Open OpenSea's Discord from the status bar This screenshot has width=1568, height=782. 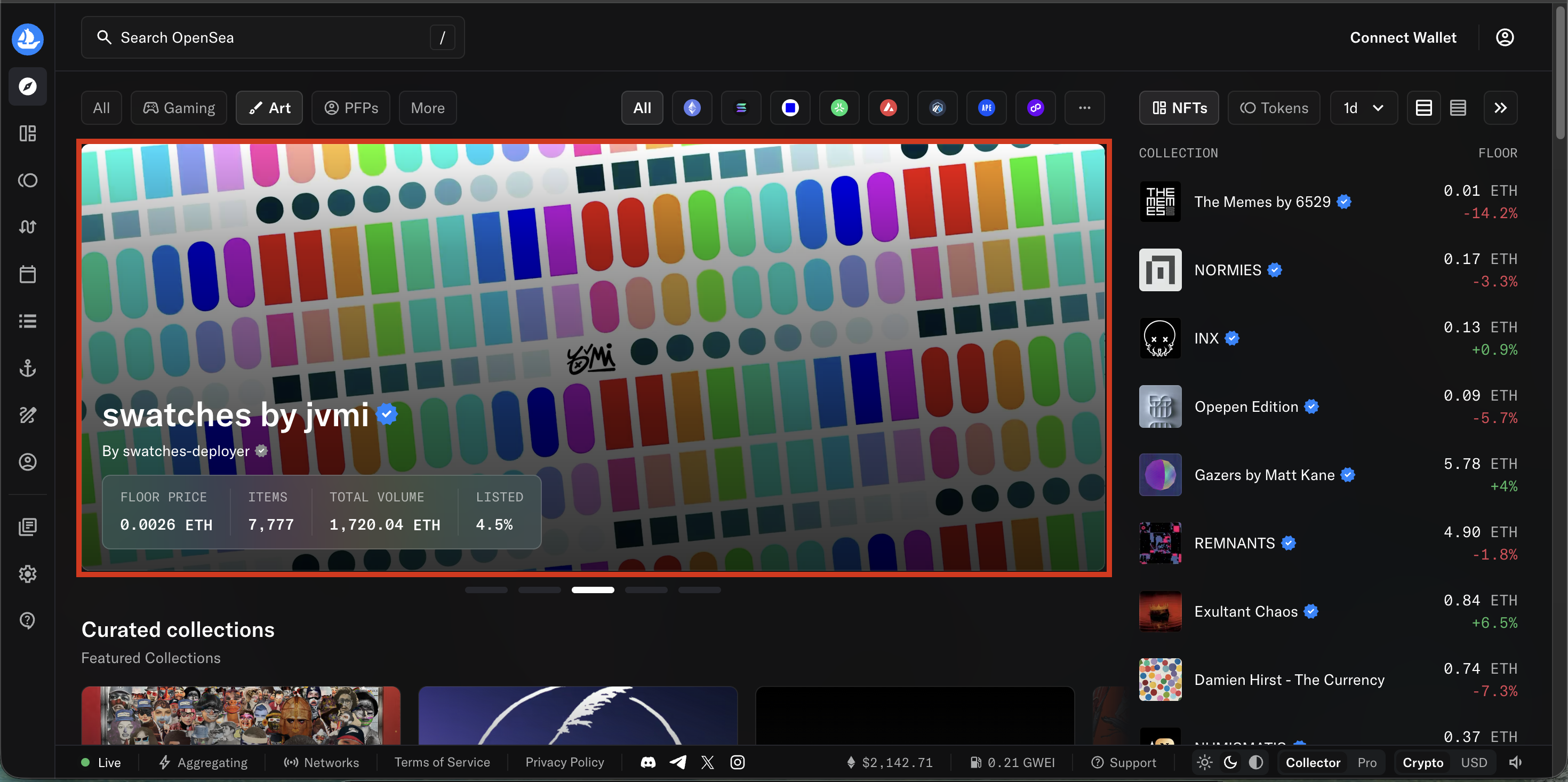(x=647, y=762)
